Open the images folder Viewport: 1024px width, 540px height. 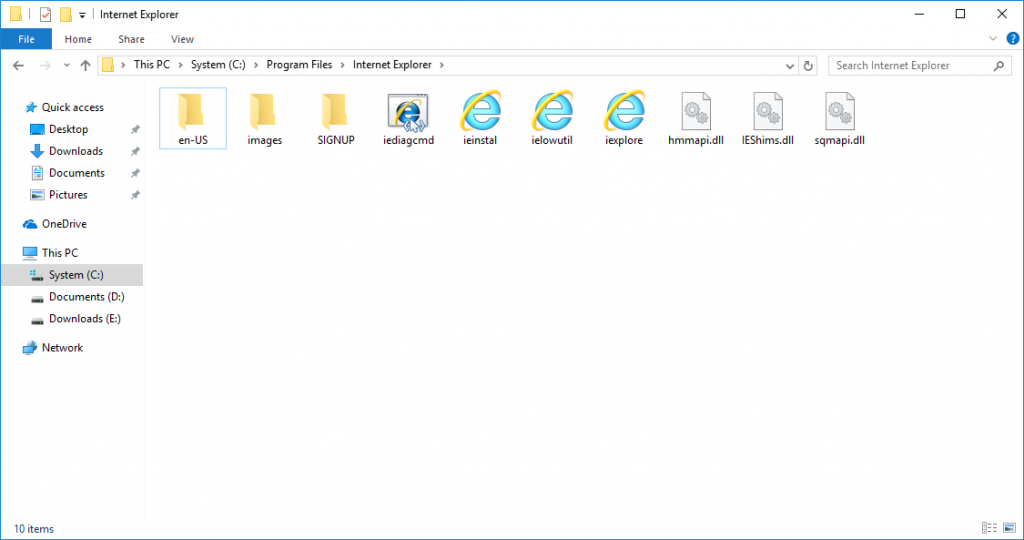[x=264, y=118]
